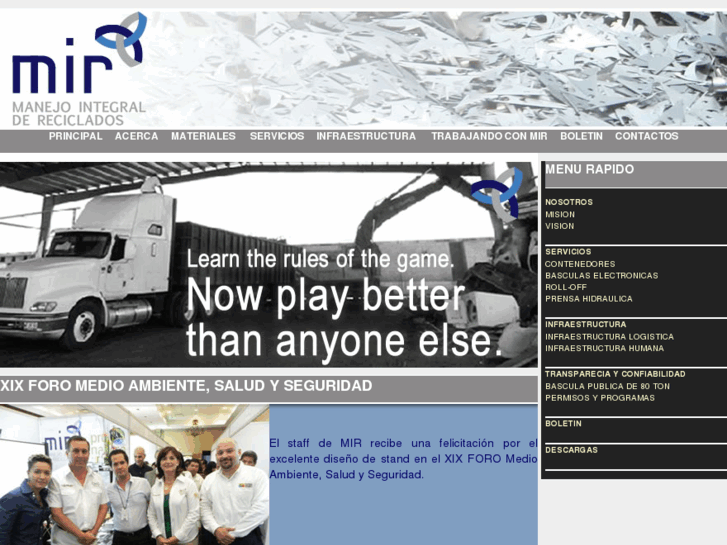Open BASCULAS ELECTRONICAS link

[601, 276]
